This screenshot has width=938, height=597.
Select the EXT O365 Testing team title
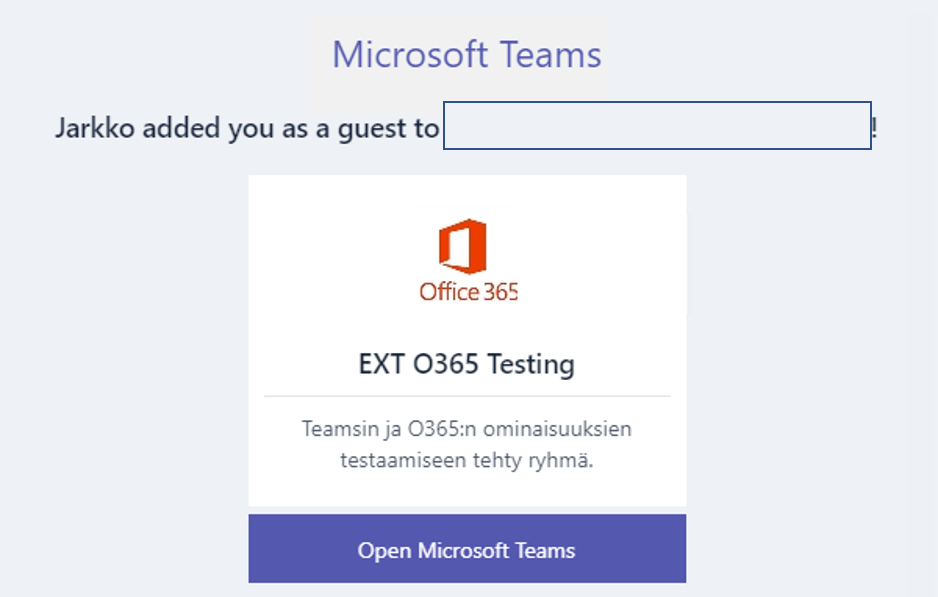[467, 363]
